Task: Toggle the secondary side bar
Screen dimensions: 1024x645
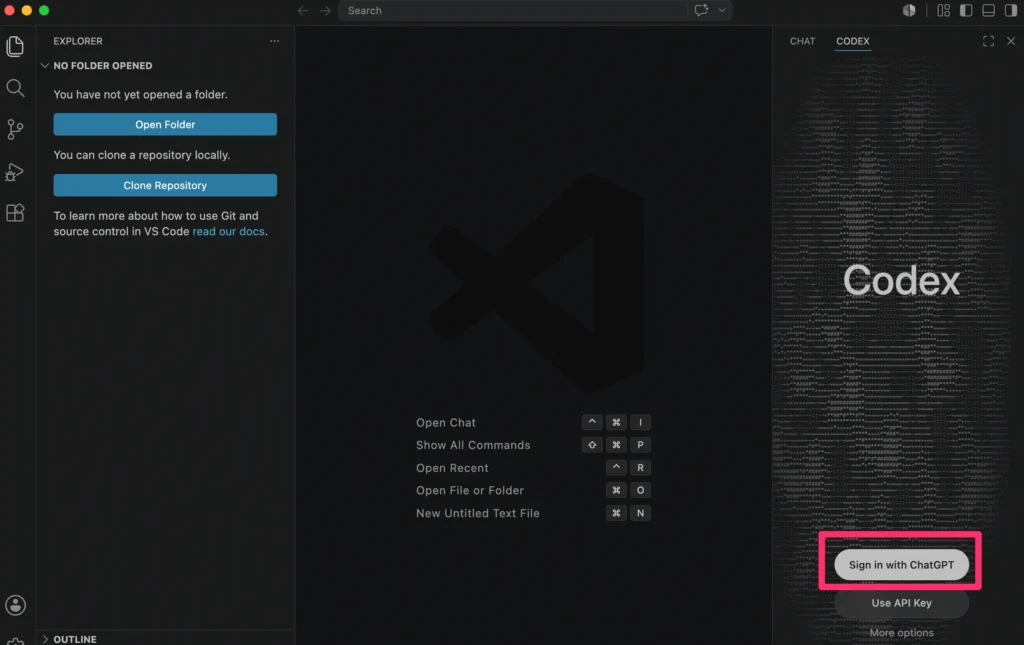Action: (x=1011, y=10)
